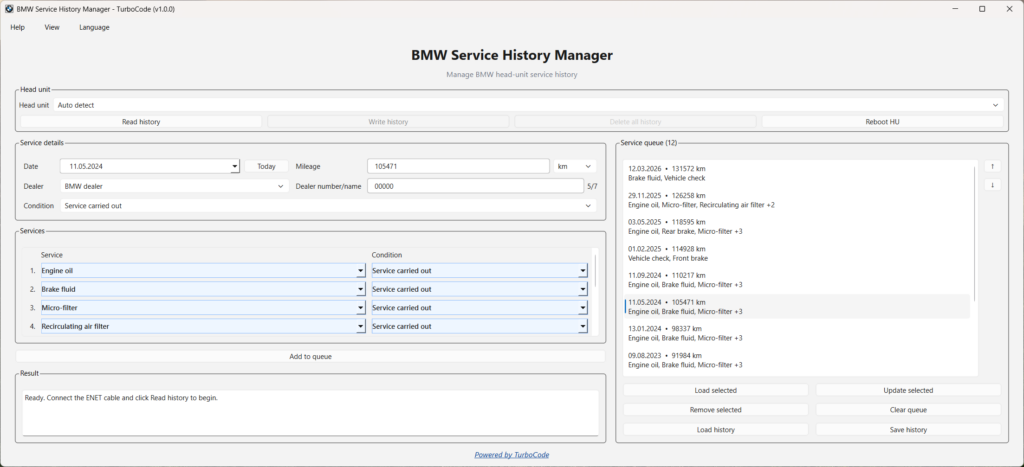Click the Mileage input field showing 105471
1024x467 pixels.
(458, 167)
